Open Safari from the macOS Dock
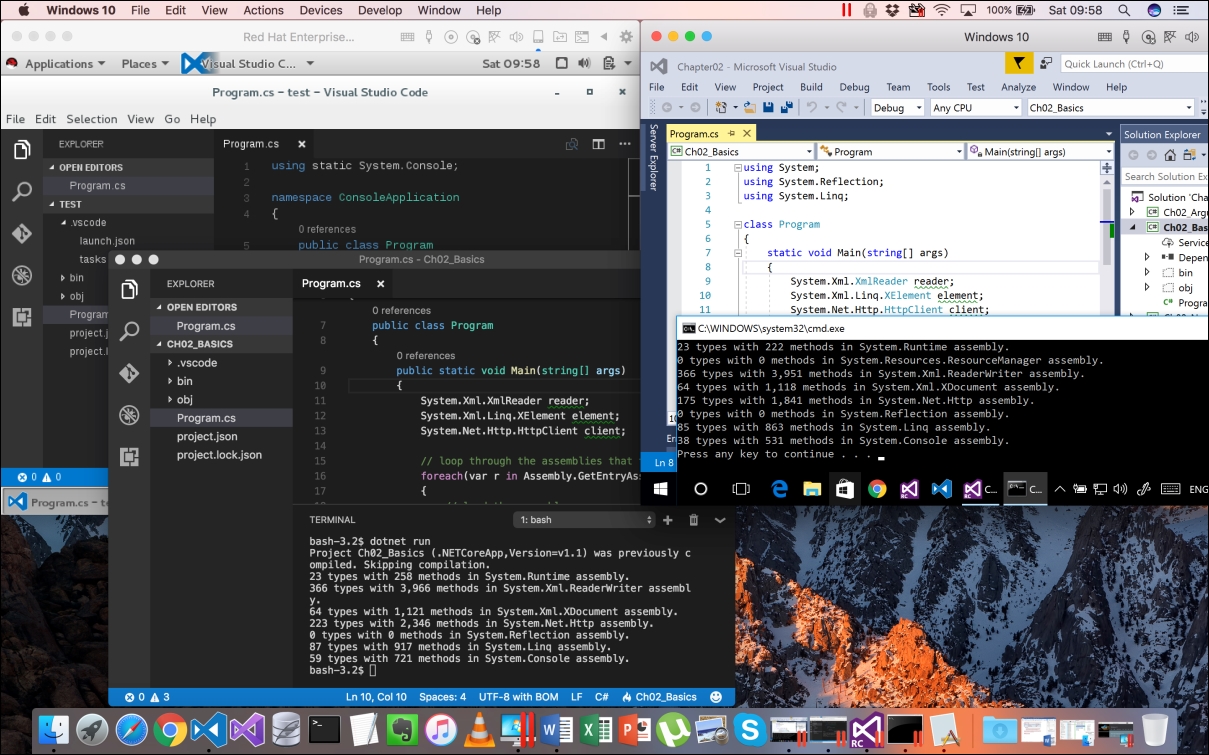 tap(131, 729)
